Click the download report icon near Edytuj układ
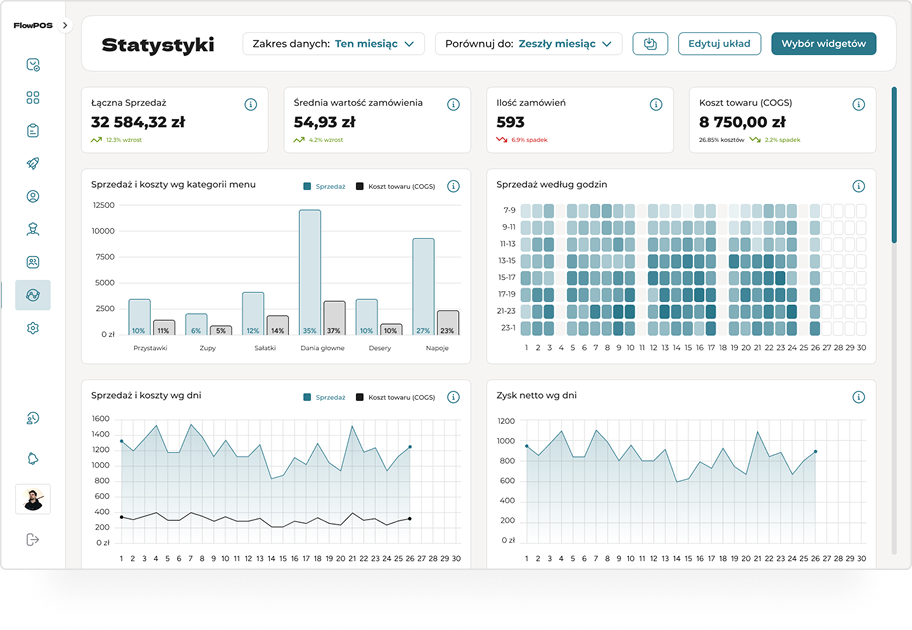Image resolution: width=912 pixels, height=630 pixels. (650, 43)
